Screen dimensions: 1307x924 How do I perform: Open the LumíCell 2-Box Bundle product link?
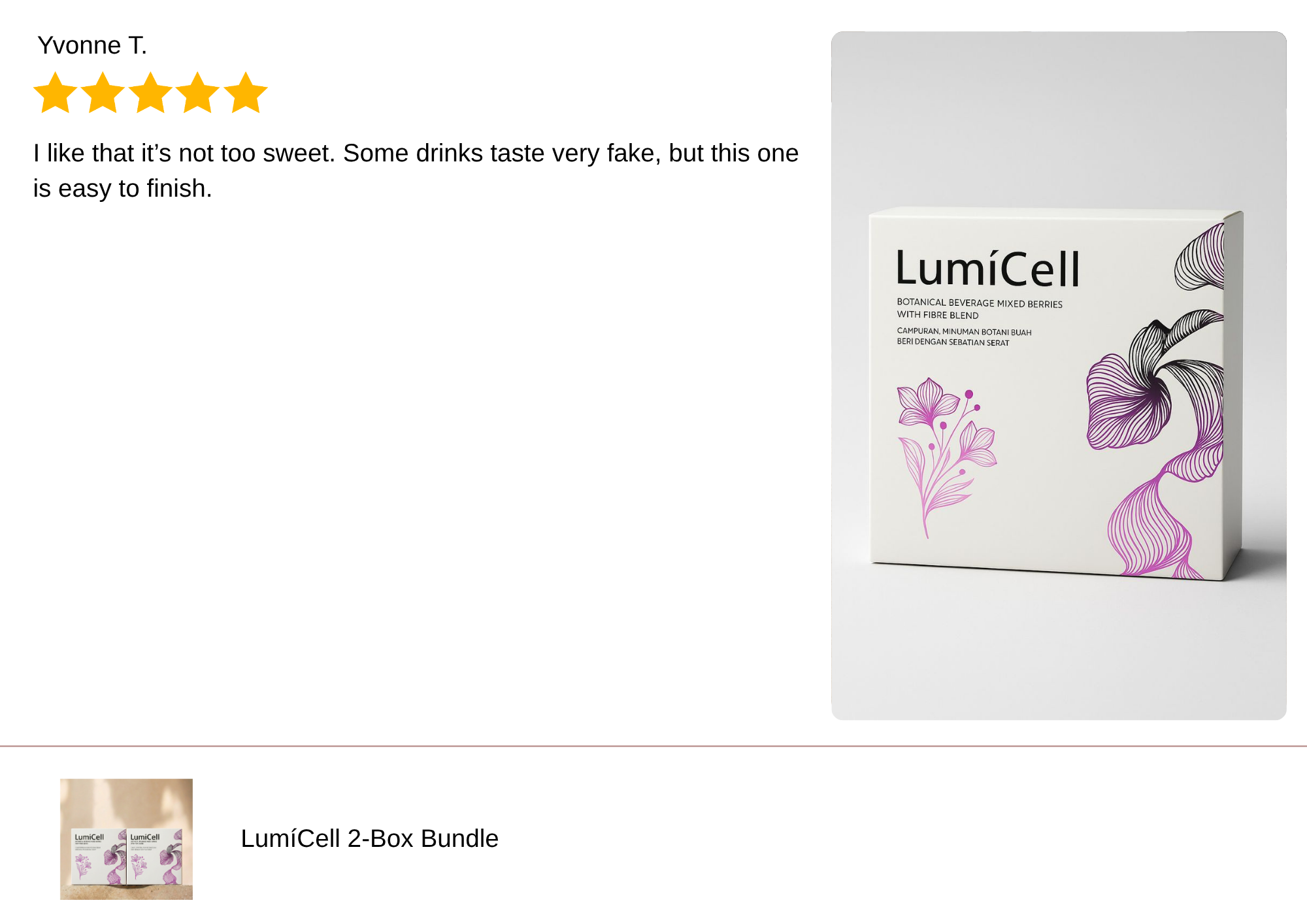click(369, 838)
